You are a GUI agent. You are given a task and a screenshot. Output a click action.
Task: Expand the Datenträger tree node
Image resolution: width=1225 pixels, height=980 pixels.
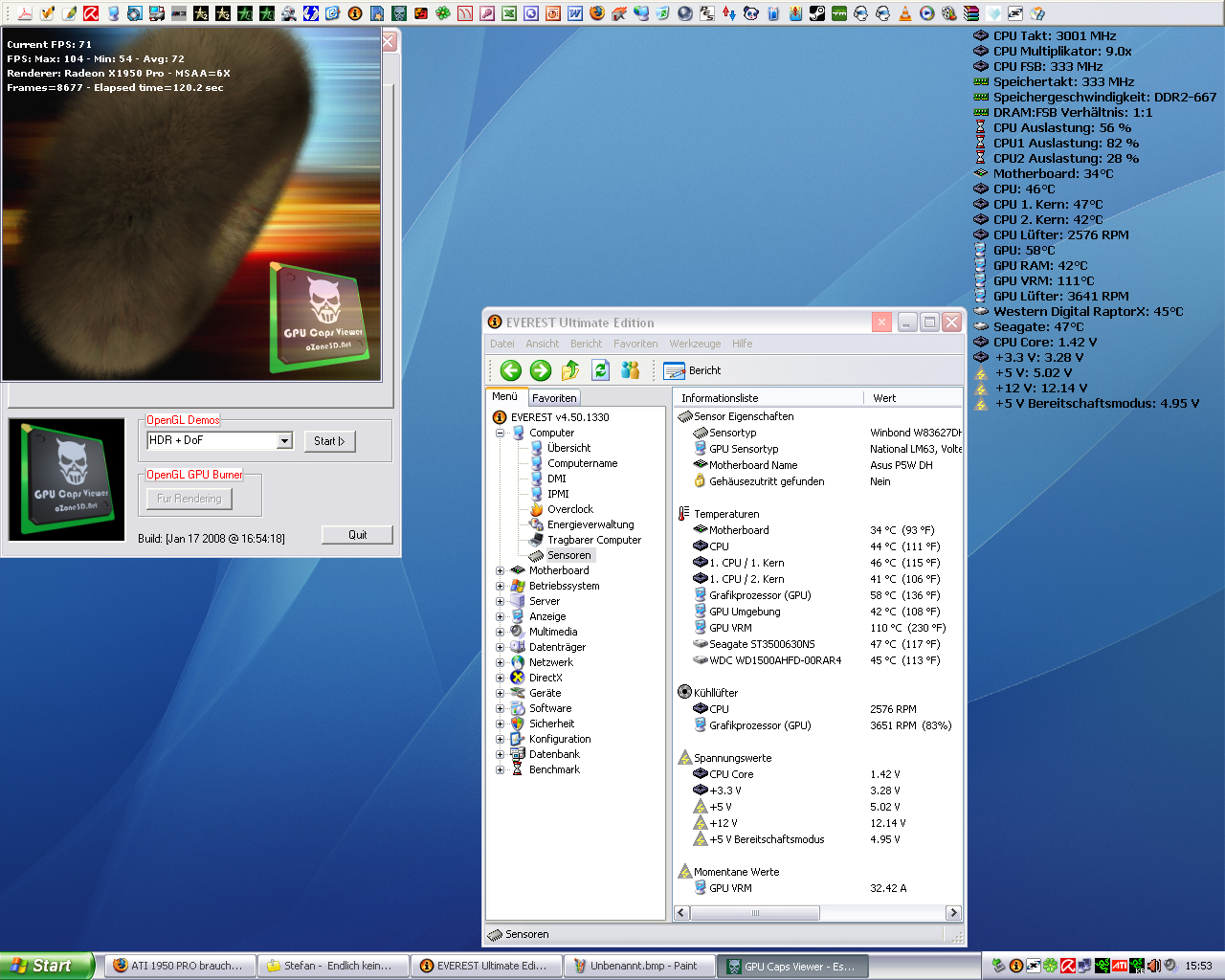pyautogui.click(x=500, y=647)
